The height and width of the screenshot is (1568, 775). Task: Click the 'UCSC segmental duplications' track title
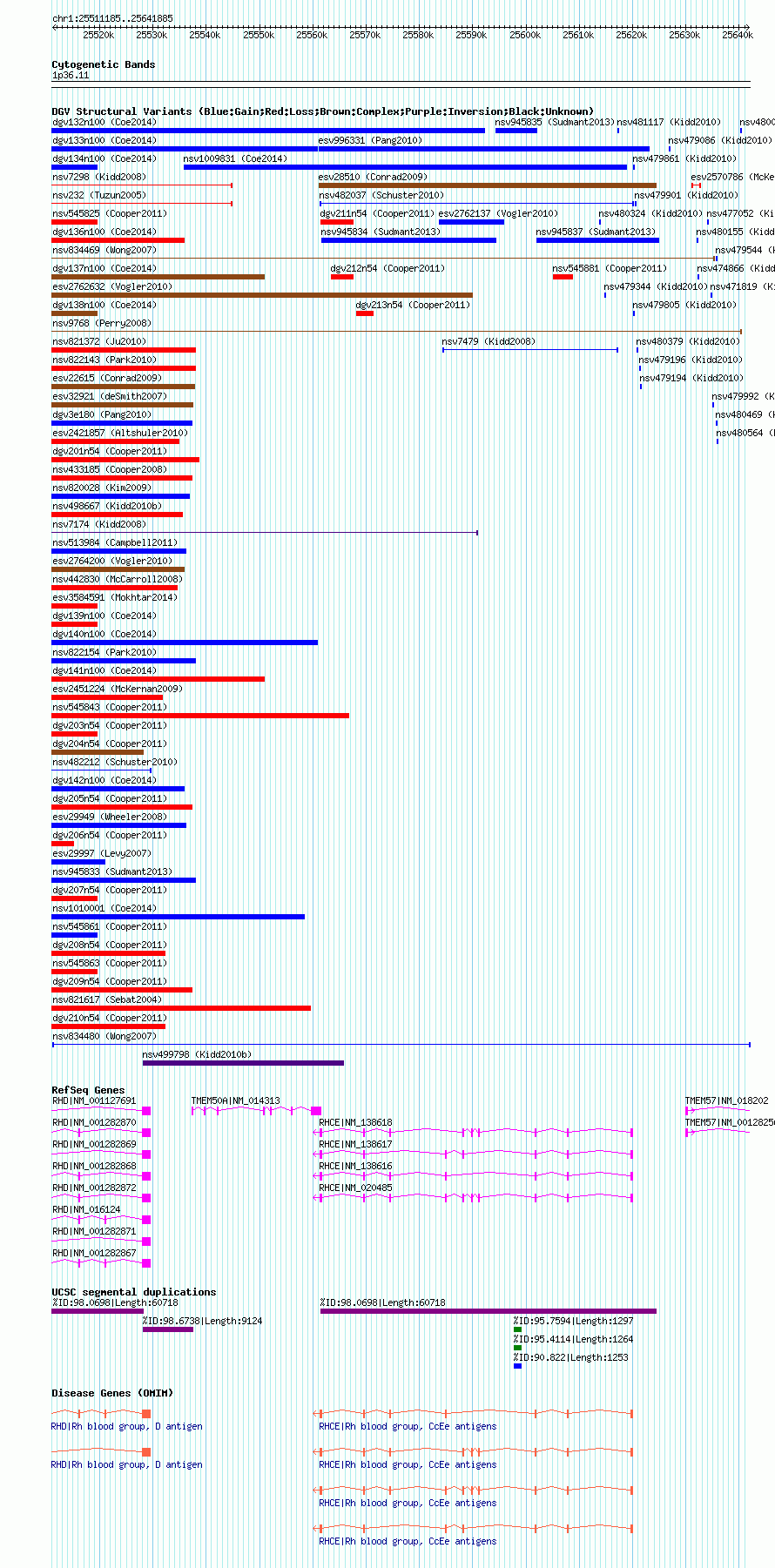tap(134, 1292)
